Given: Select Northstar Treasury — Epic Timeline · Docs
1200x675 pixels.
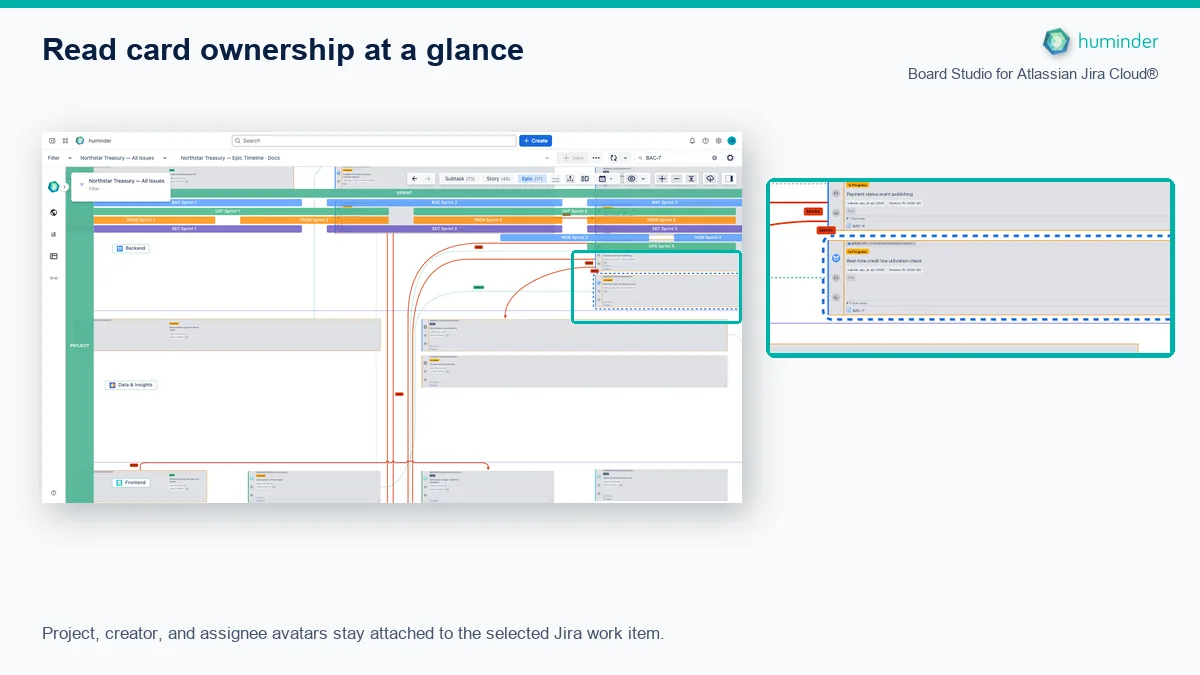Looking at the screenshot, I should (230, 158).
